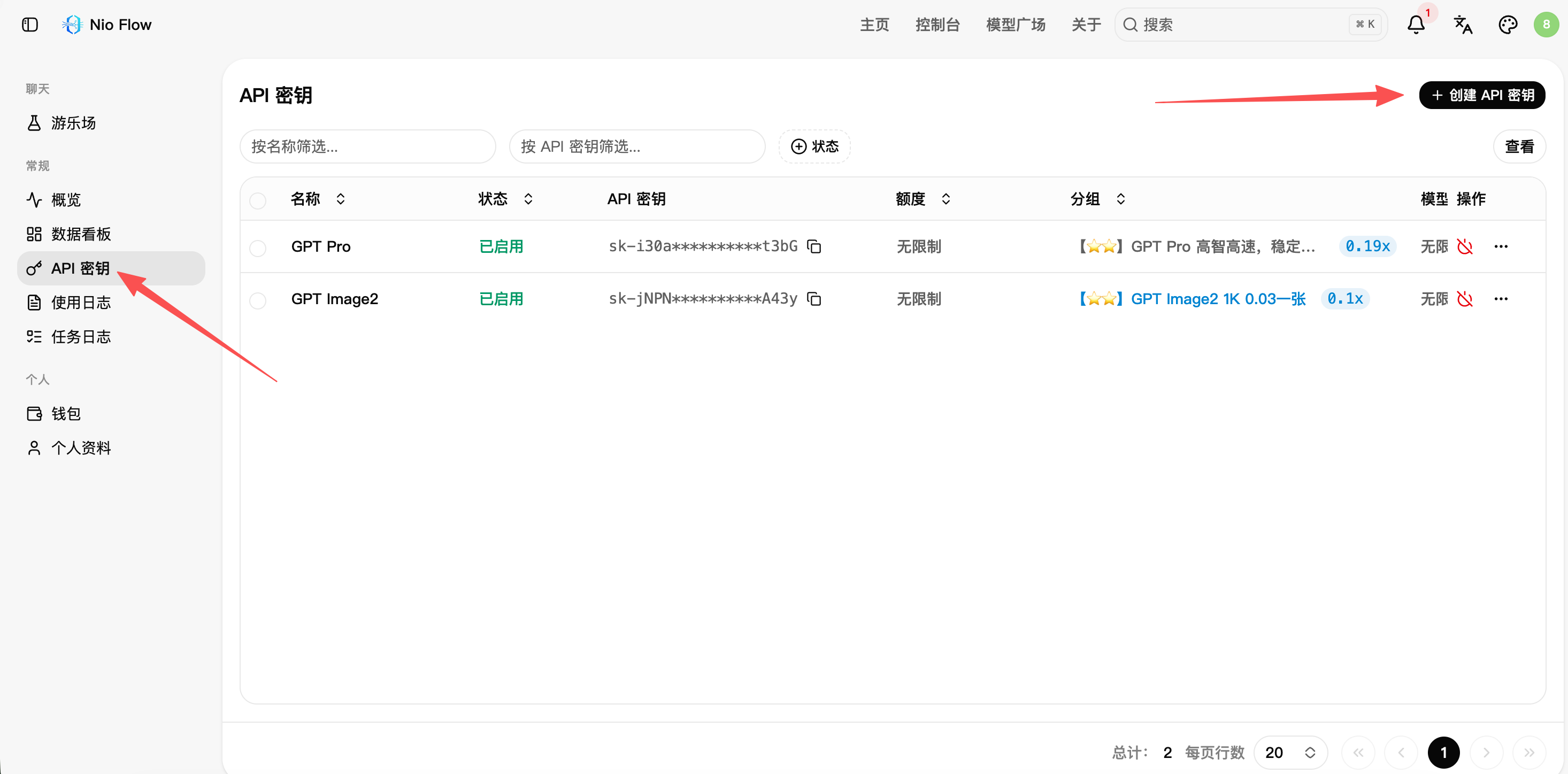The height and width of the screenshot is (774, 1568).
Task: Open more actions for GPT Image2 row
Action: (1501, 299)
